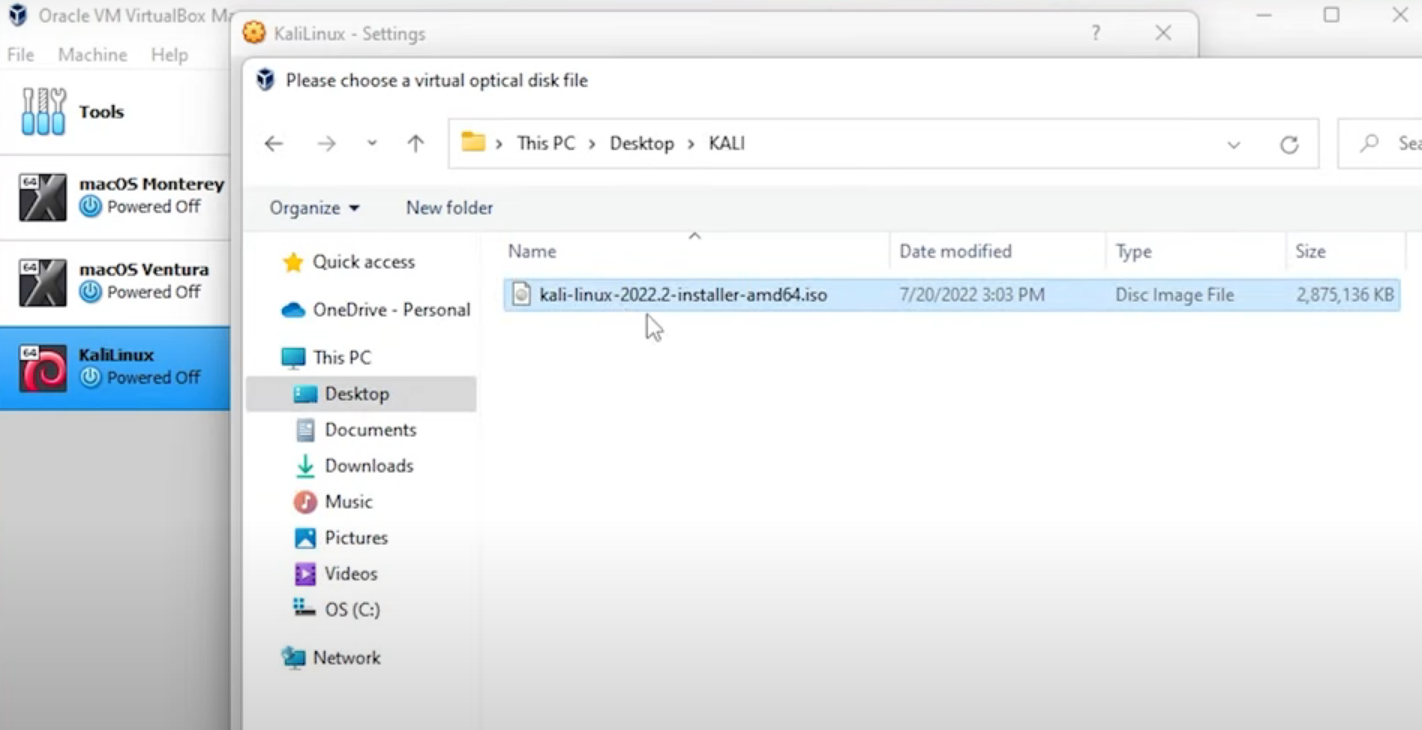Select This PC in the navigation pane
Image resolution: width=1422 pixels, height=730 pixels.
click(342, 358)
